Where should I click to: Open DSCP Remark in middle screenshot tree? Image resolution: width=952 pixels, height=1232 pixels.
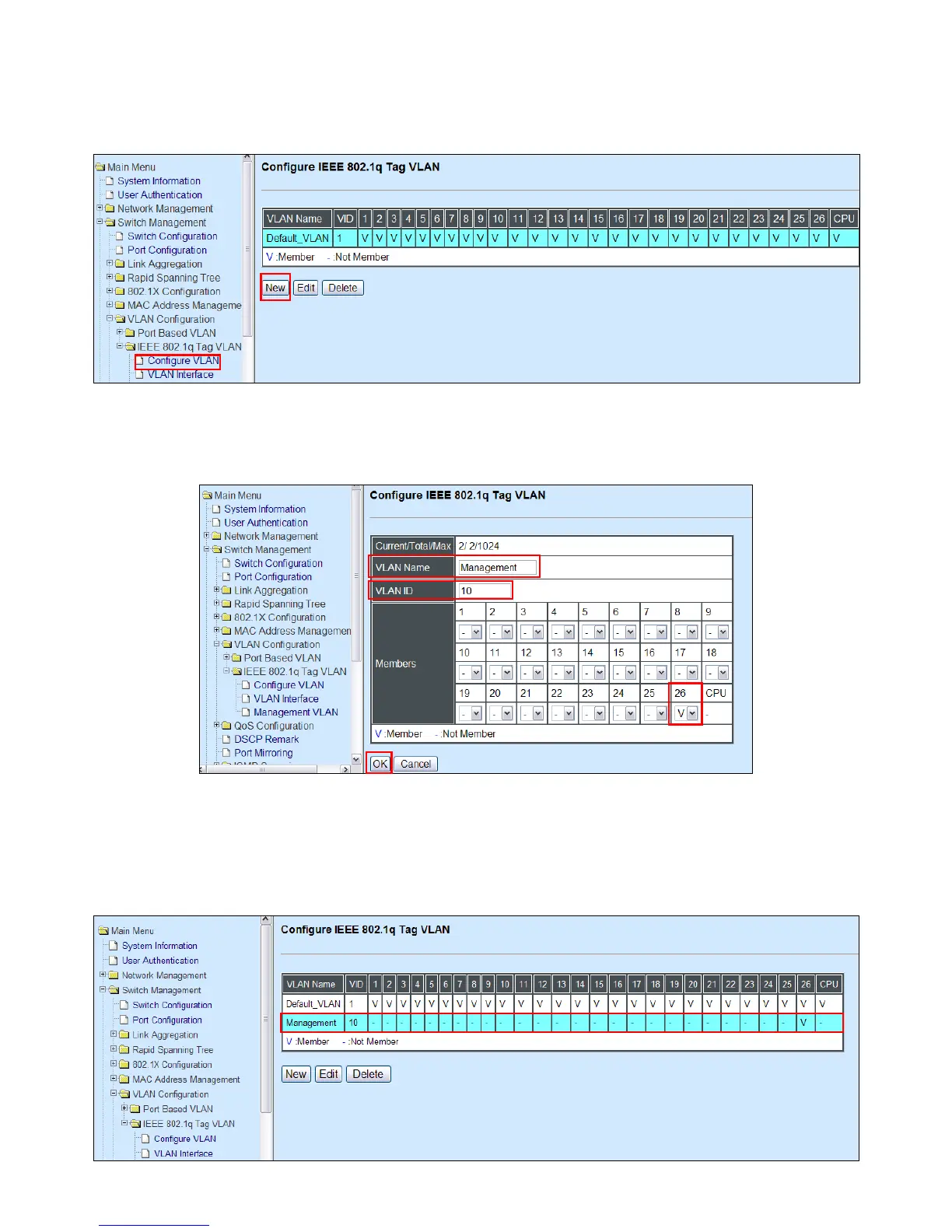click(267, 740)
